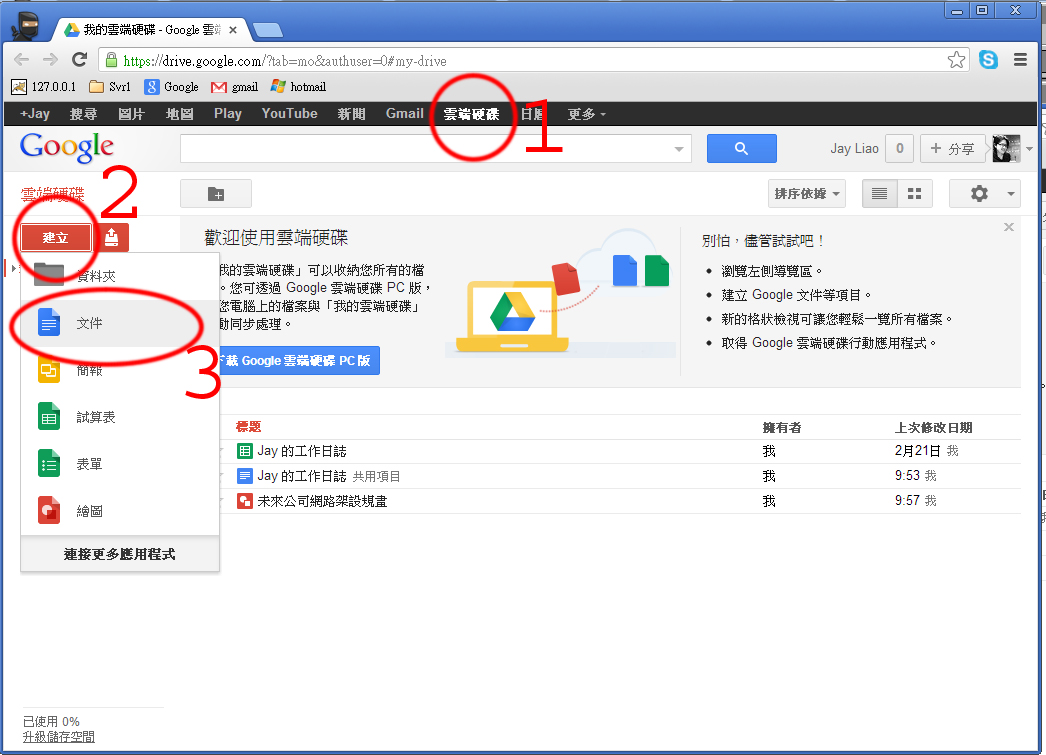Viewport: 1046px width, 755px height.
Task: Open the 未來公司網路架設規畫 drawing
Action: pyautogui.click(x=322, y=501)
